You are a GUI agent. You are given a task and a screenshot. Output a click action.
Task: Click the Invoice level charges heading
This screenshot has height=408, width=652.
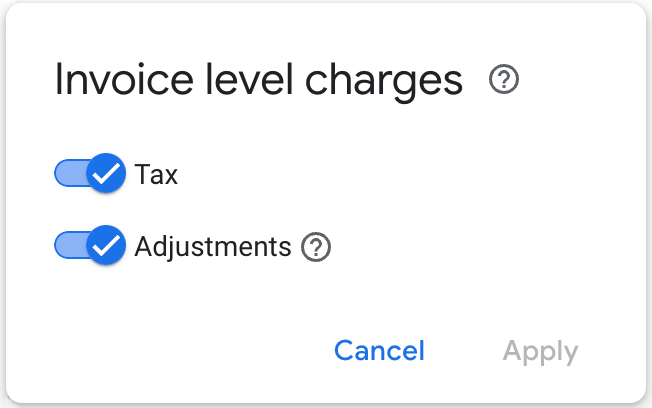[x=258, y=80]
